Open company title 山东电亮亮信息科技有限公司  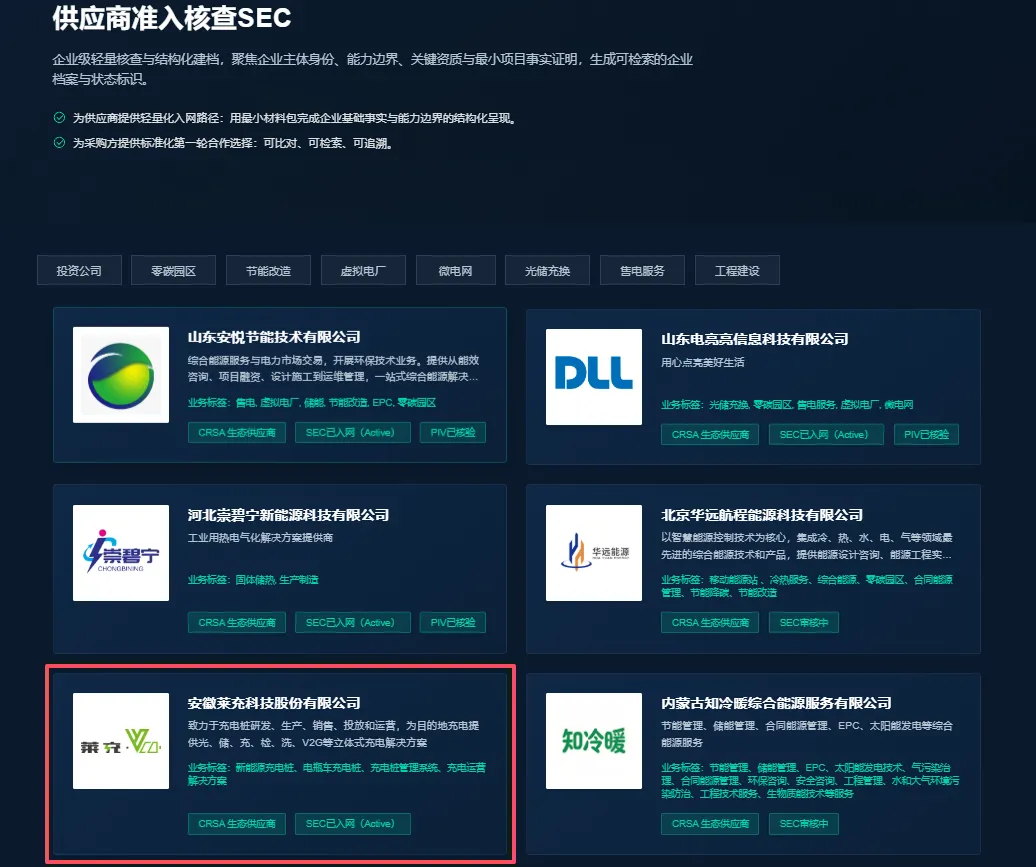point(755,339)
